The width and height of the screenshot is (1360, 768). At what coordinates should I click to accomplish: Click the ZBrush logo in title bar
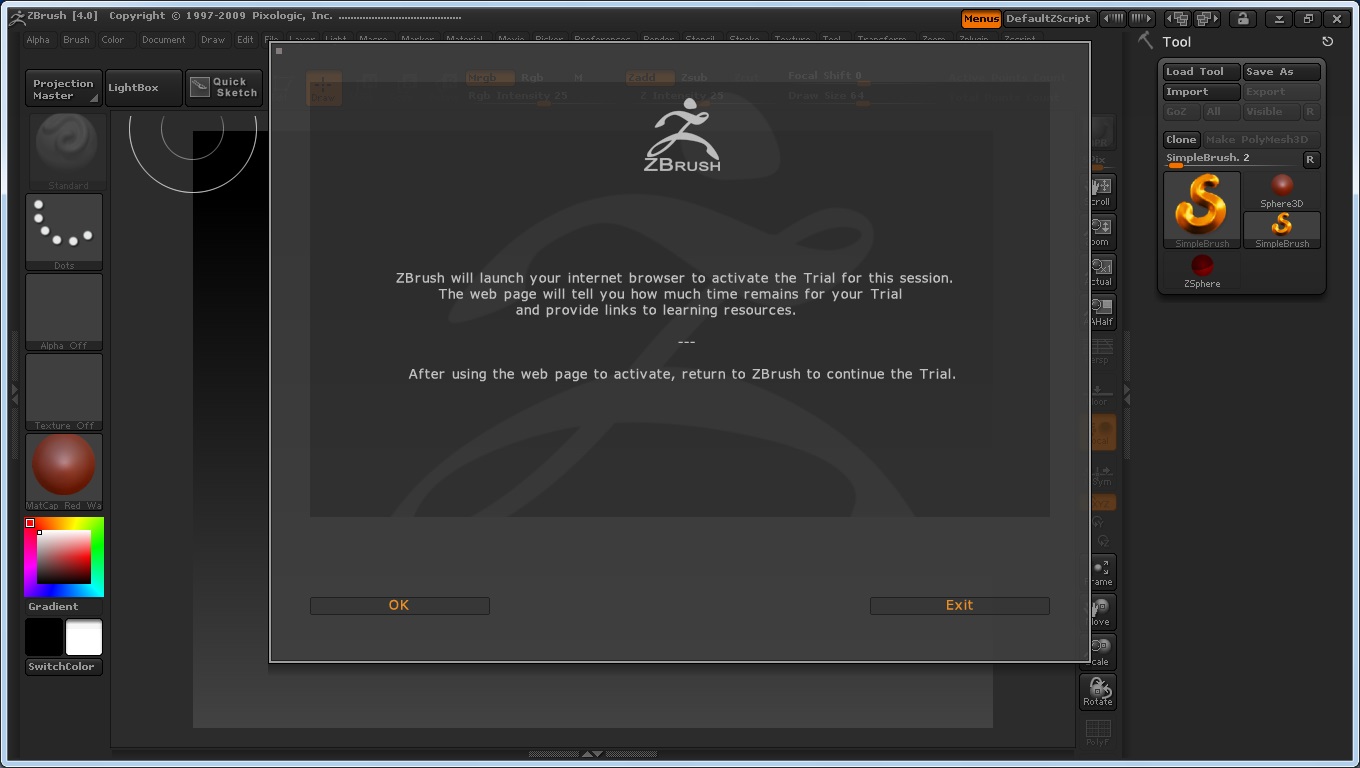pos(17,16)
